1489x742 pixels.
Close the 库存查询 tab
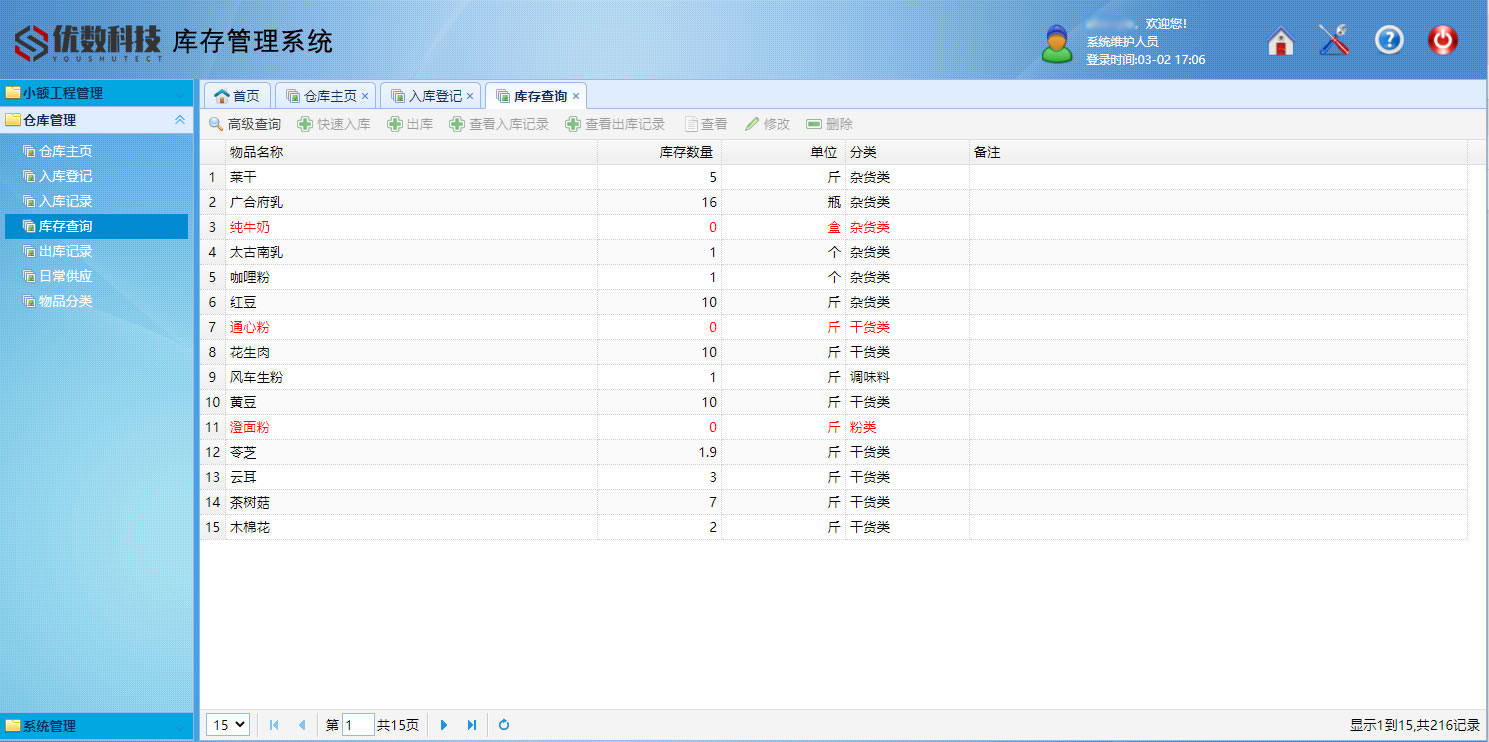(576, 96)
